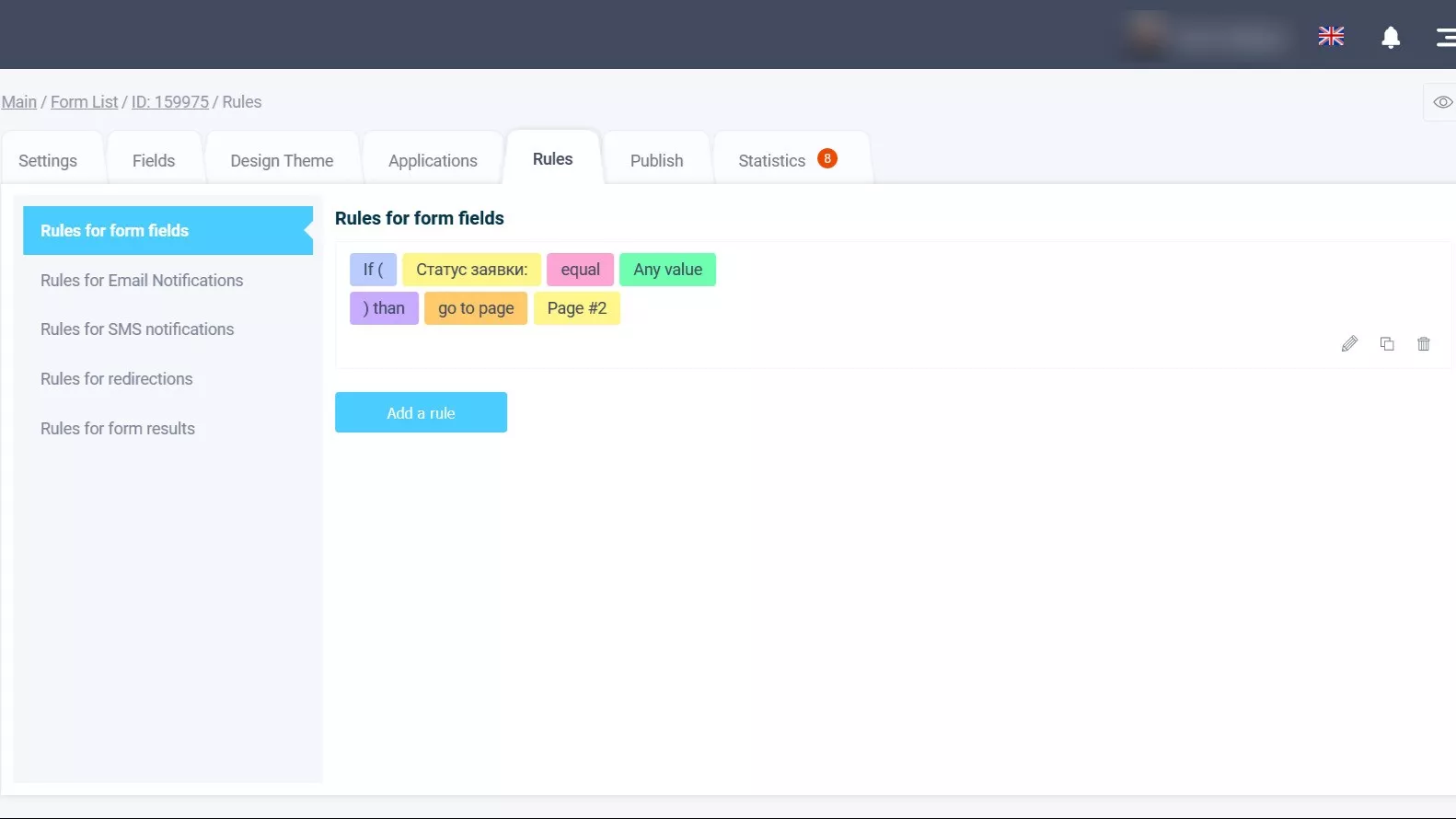
Task: Switch to the Fields tab
Action: point(154,161)
